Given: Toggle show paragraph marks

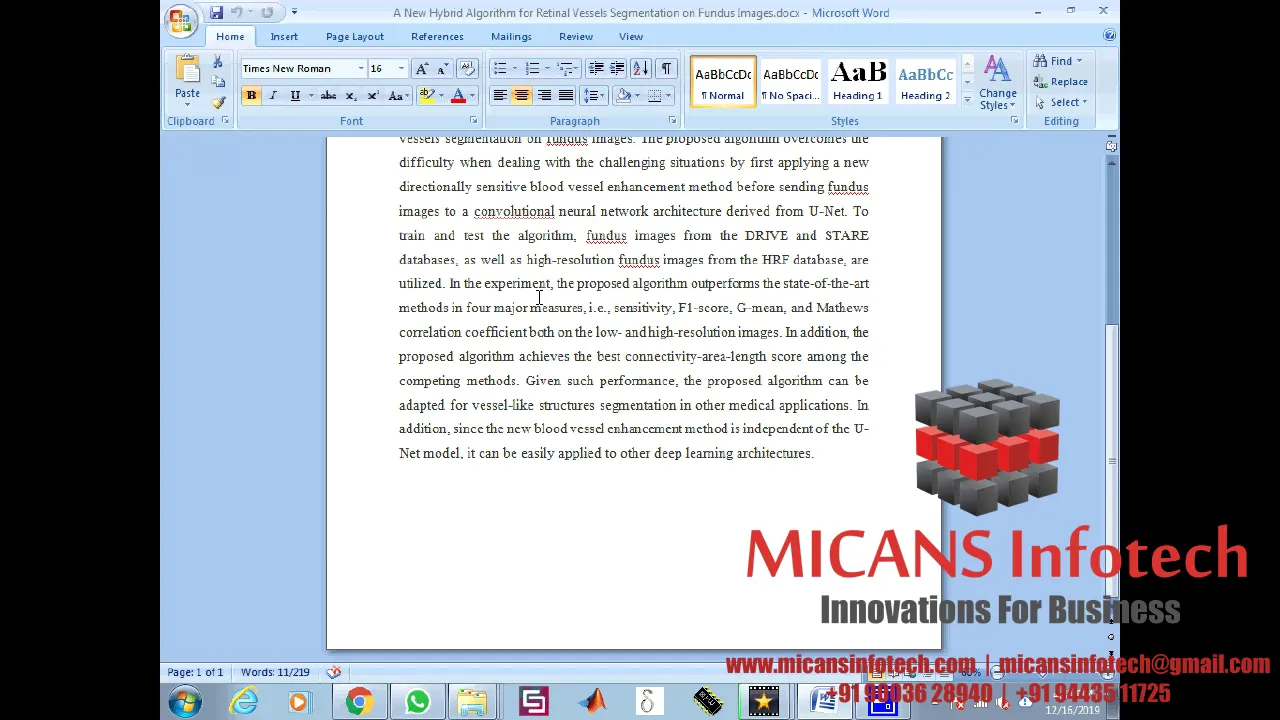Looking at the screenshot, I should 665,69.
